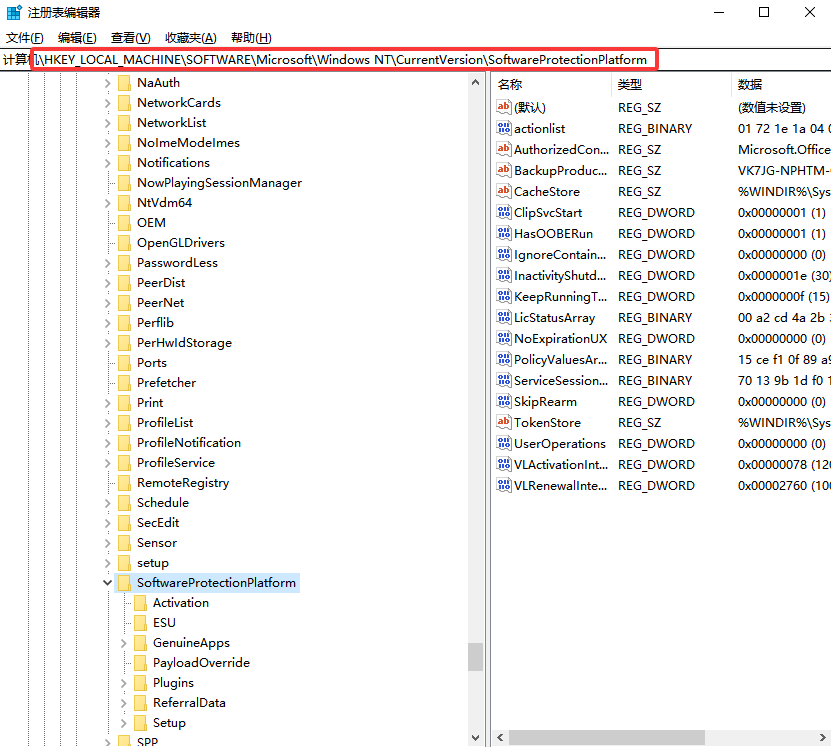
Task: Click the actionlist binary value icon
Action: click(503, 128)
